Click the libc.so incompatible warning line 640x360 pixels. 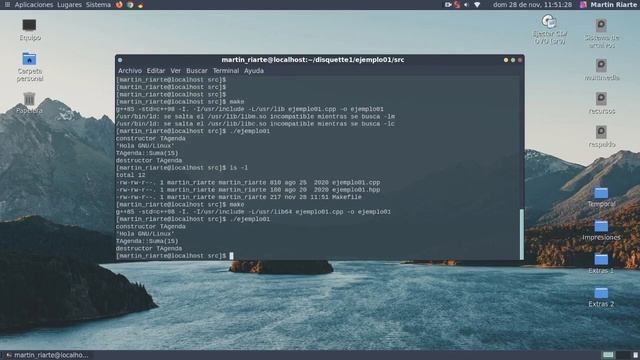256,124
